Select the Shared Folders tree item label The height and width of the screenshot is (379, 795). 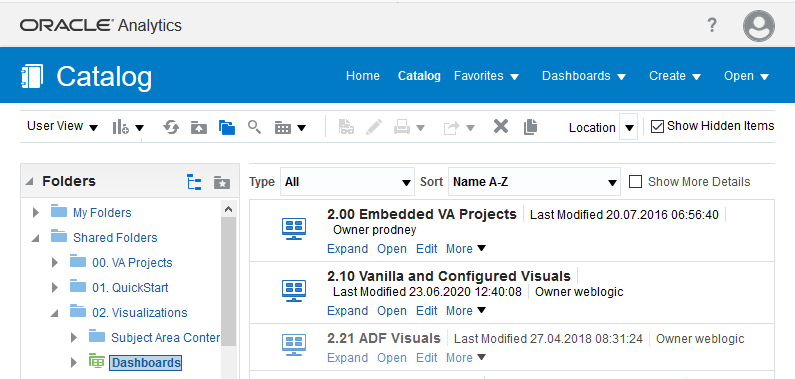click(115, 237)
